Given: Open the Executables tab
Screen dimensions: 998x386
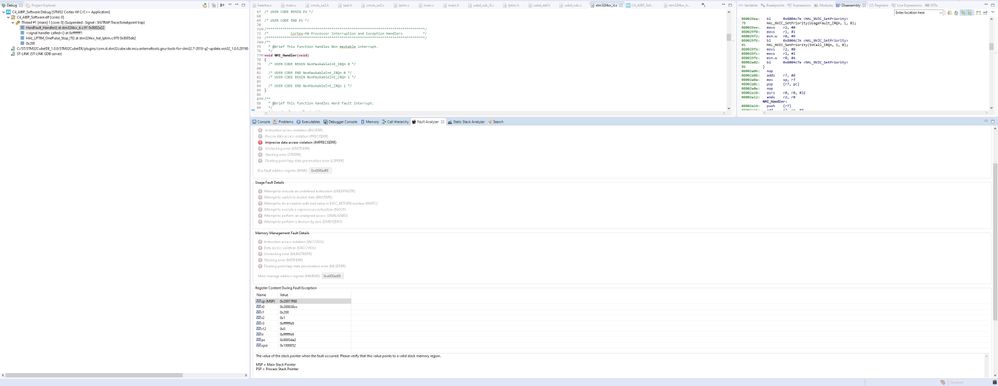Looking at the screenshot, I should [x=308, y=121].
